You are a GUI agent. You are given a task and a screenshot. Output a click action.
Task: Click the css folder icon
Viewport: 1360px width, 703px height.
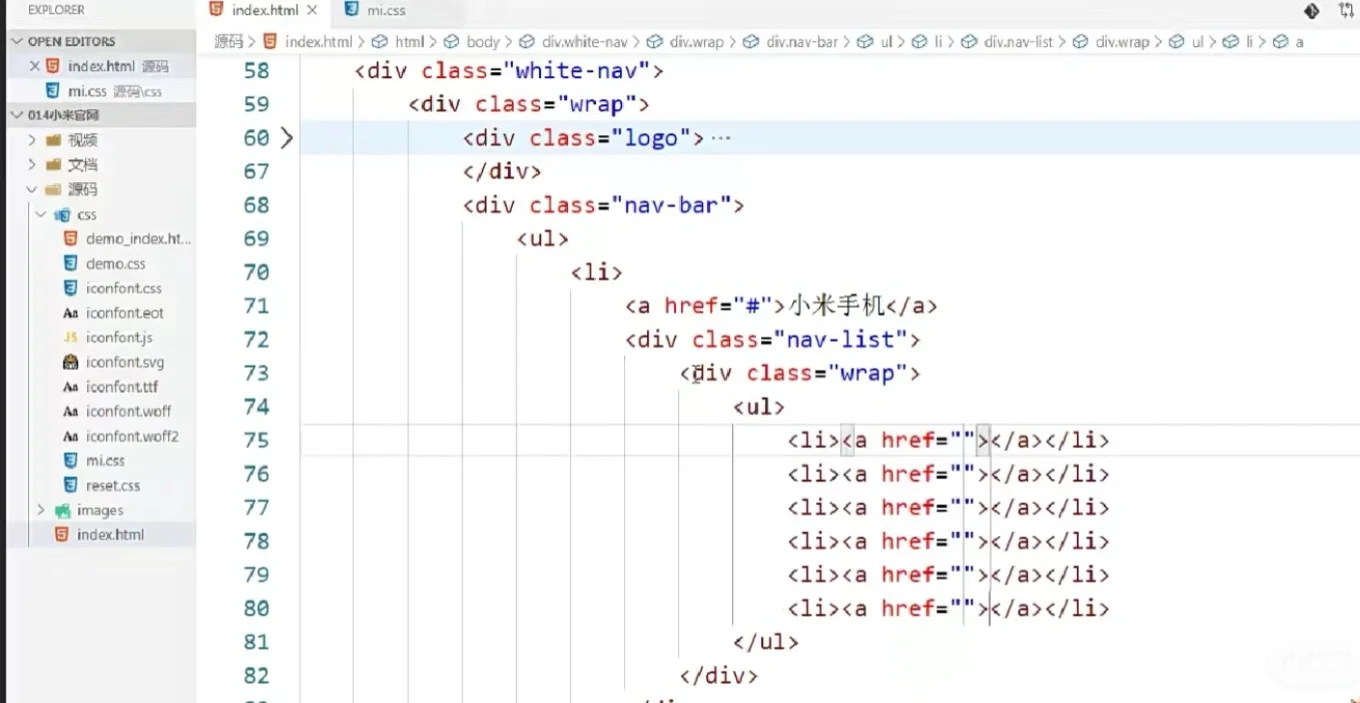point(62,214)
